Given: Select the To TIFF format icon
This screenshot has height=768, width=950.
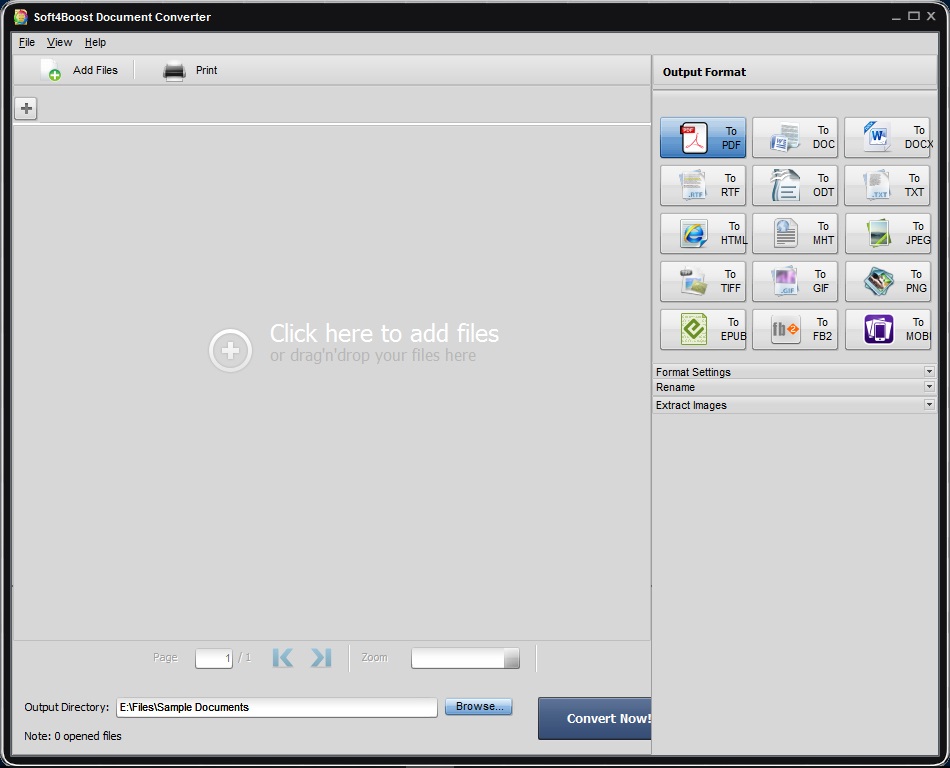Looking at the screenshot, I should [x=703, y=281].
